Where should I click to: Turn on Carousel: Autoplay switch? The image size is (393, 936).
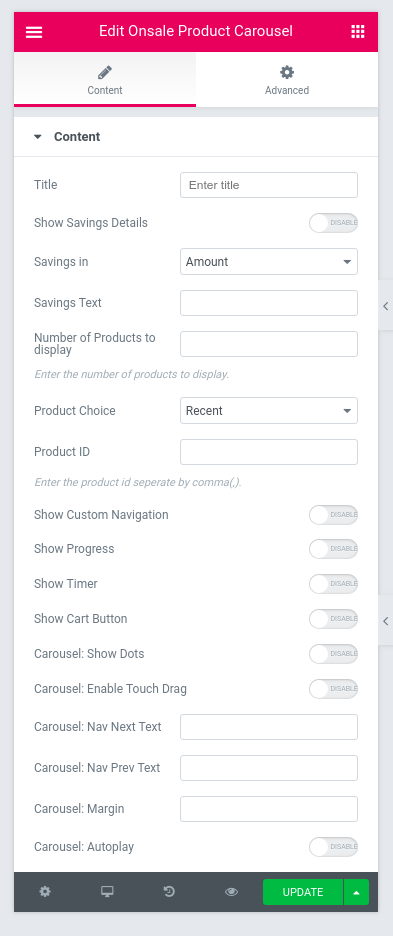point(333,846)
